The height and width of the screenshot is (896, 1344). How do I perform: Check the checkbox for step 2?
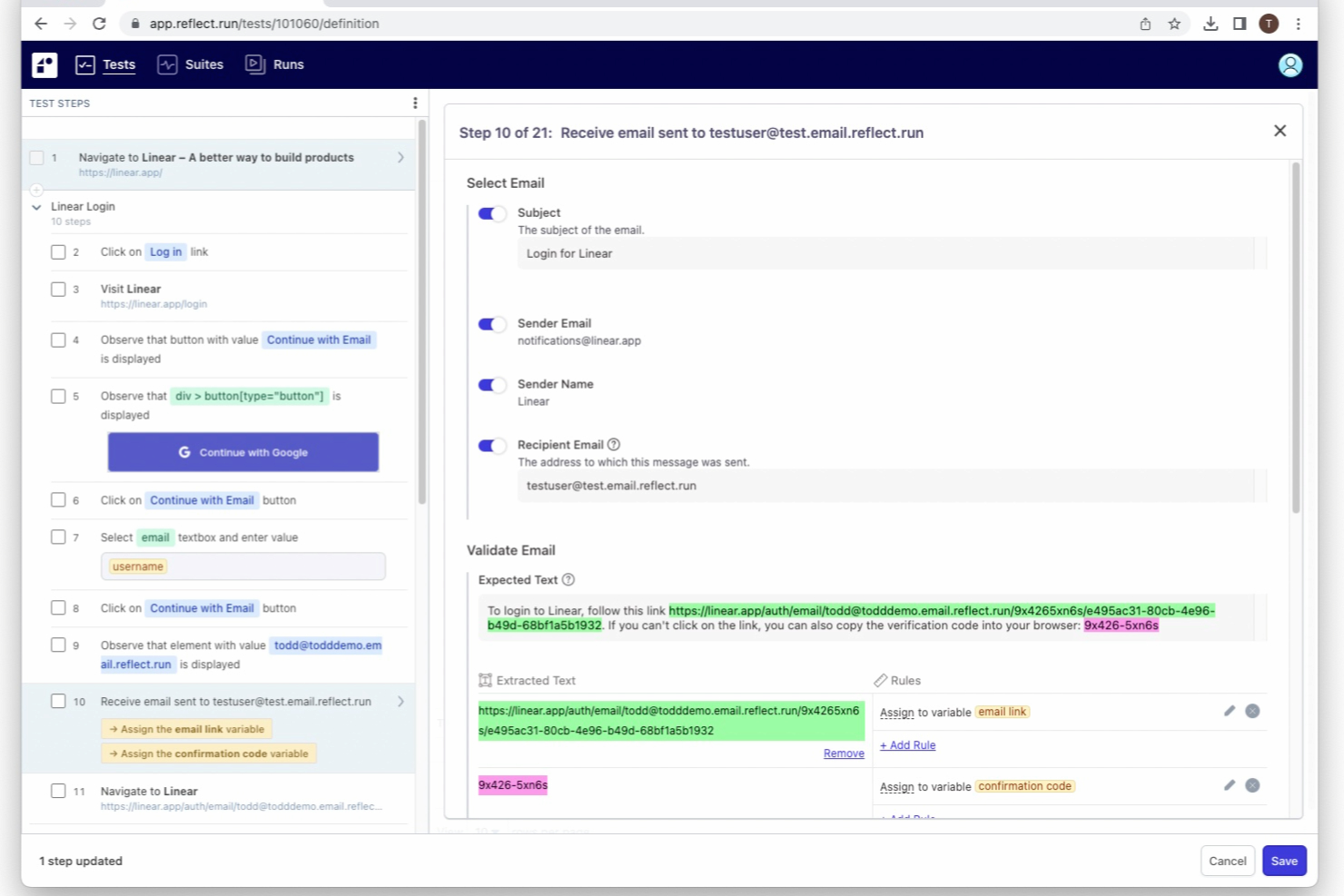click(58, 251)
